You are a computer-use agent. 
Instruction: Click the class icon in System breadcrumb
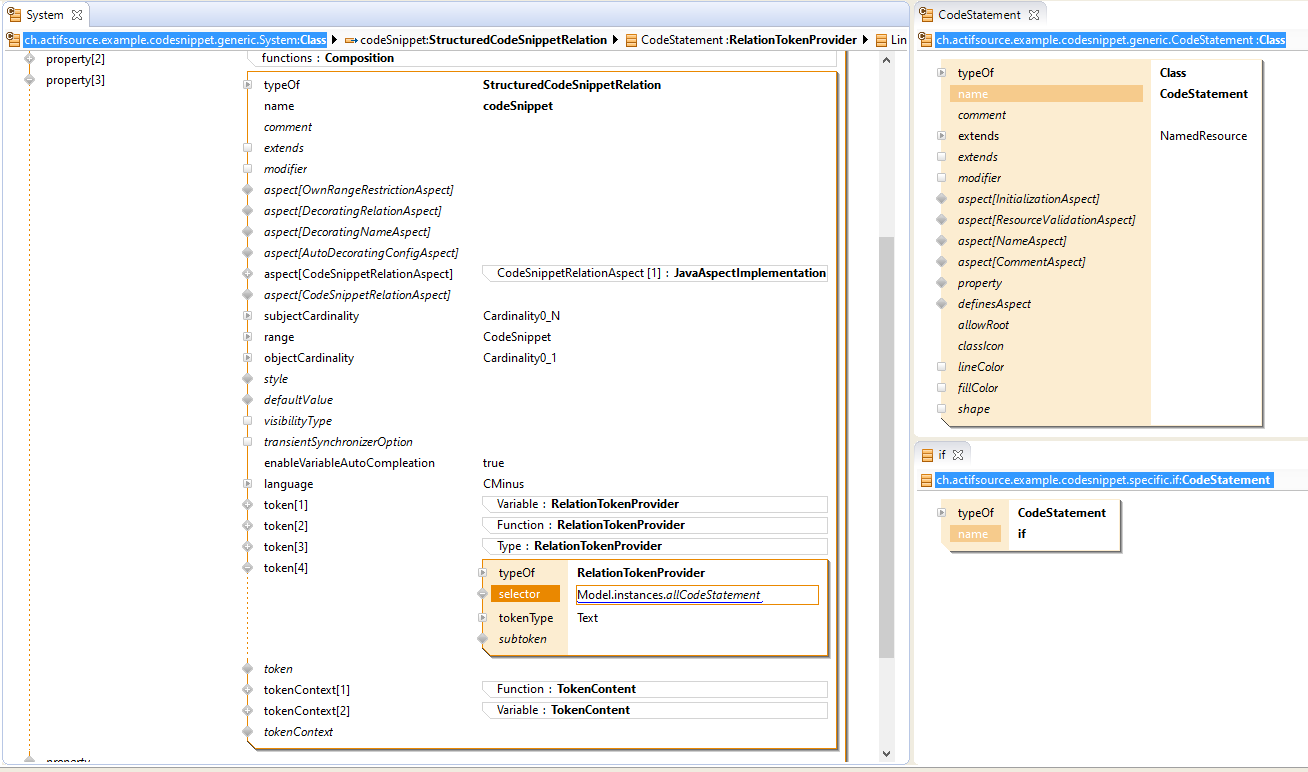(x=13, y=40)
